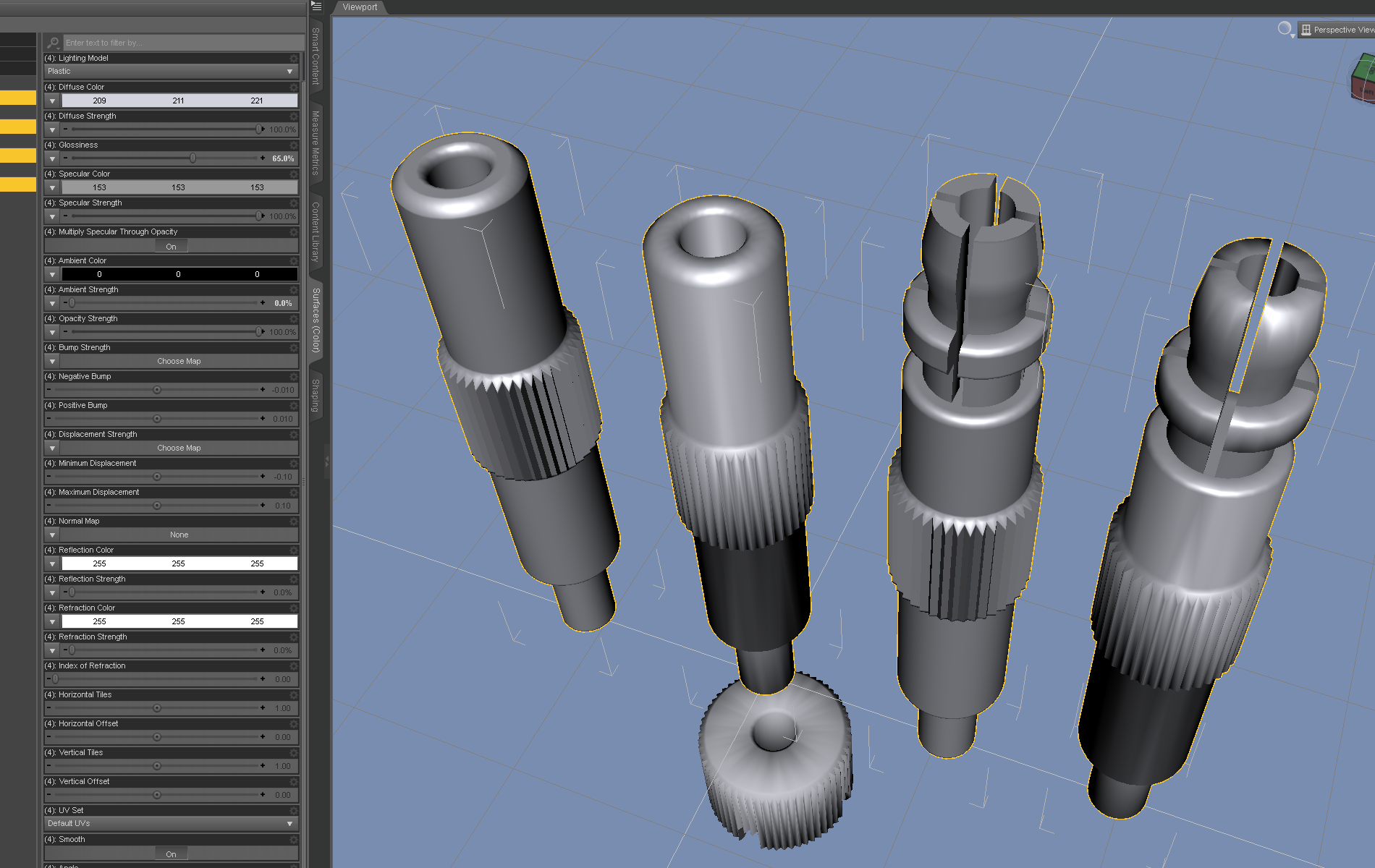Viewport: 1375px width, 868px height.
Task: Open the UV Set settings gear
Action: click(293, 810)
